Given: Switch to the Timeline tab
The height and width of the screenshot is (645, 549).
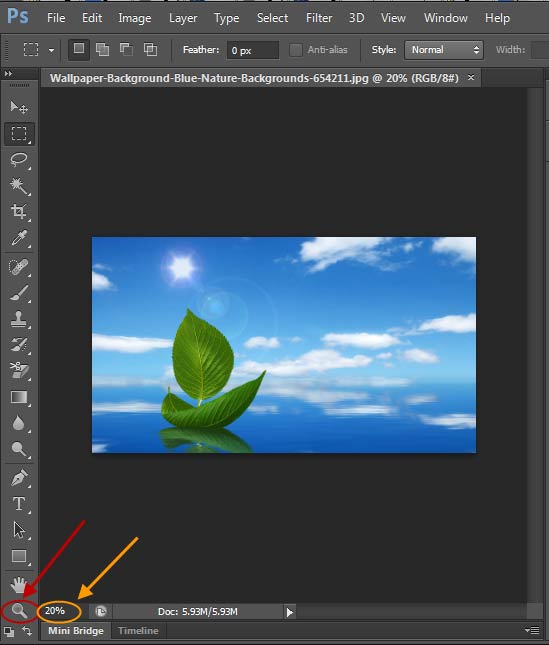Looking at the screenshot, I should click(138, 631).
